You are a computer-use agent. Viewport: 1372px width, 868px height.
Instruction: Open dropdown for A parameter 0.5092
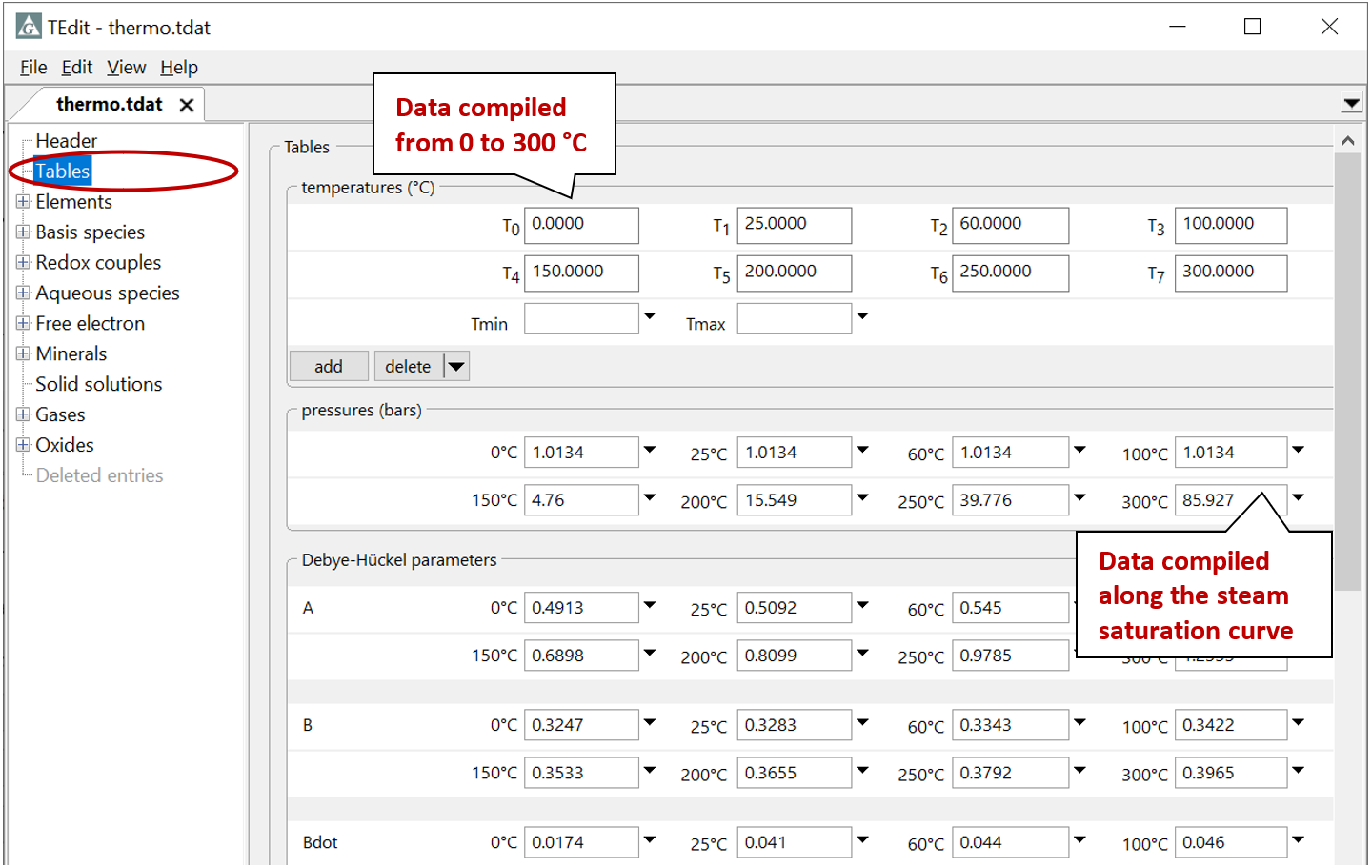[863, 605]
